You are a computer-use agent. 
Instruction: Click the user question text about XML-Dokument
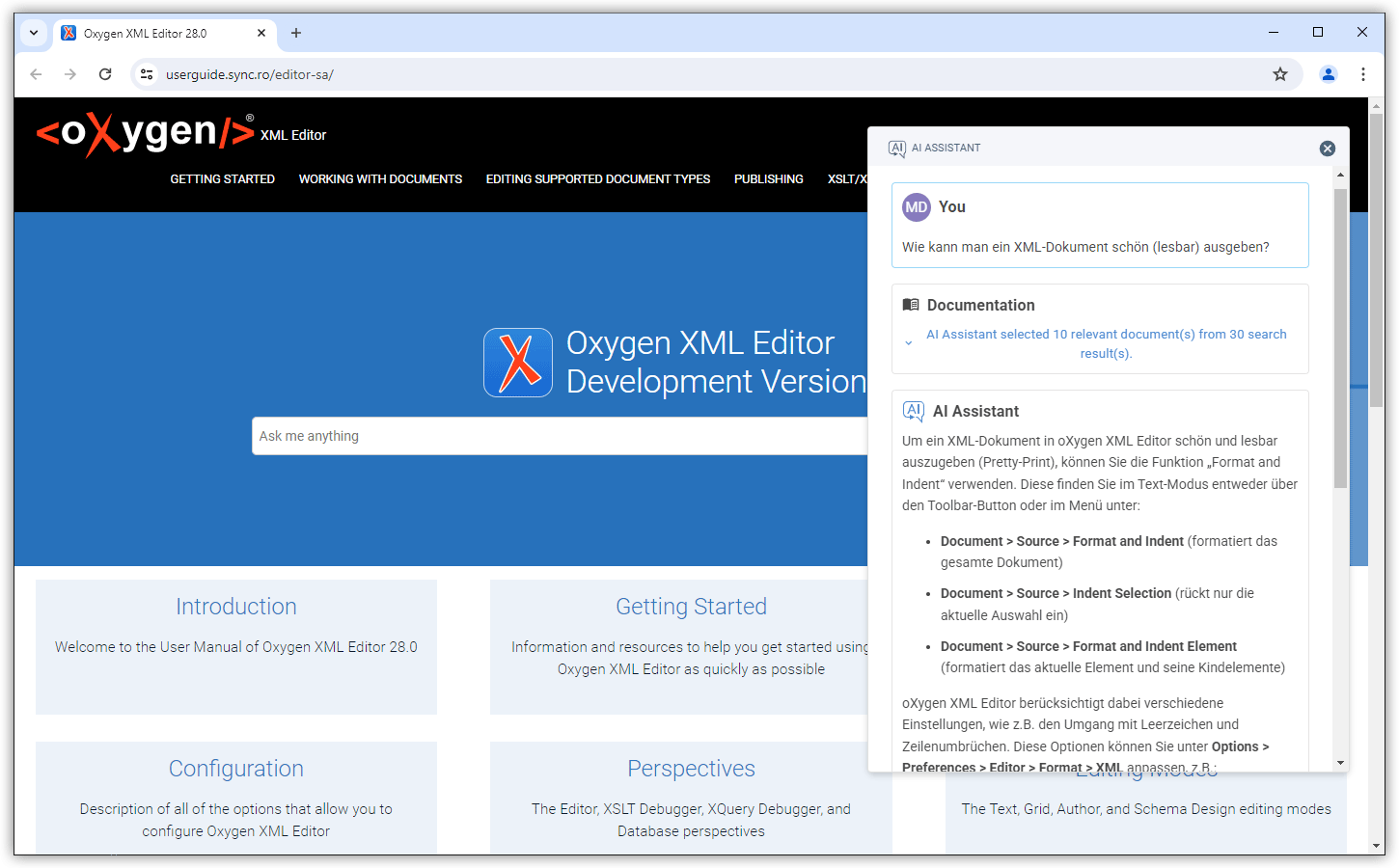(x=1085, y=247)
